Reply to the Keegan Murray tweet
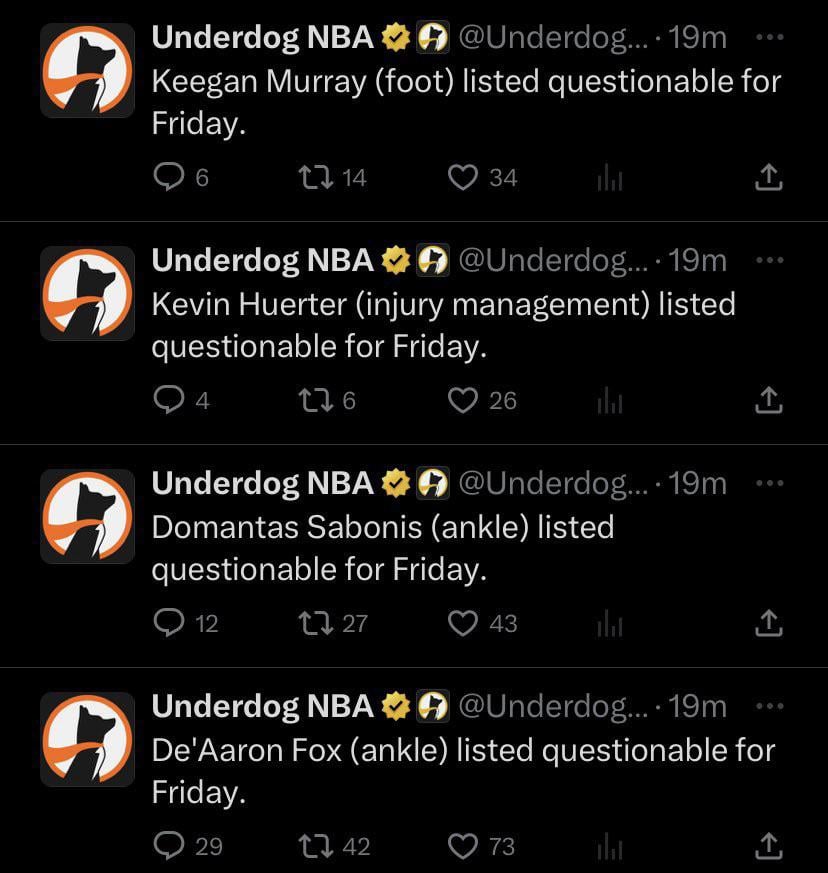This screenshot has width=828, height=873. click(x=166, y=178)
